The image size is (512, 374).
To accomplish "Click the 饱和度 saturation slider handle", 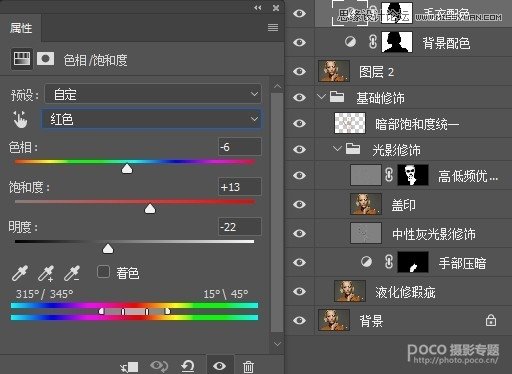I will [x=150, y=209].
